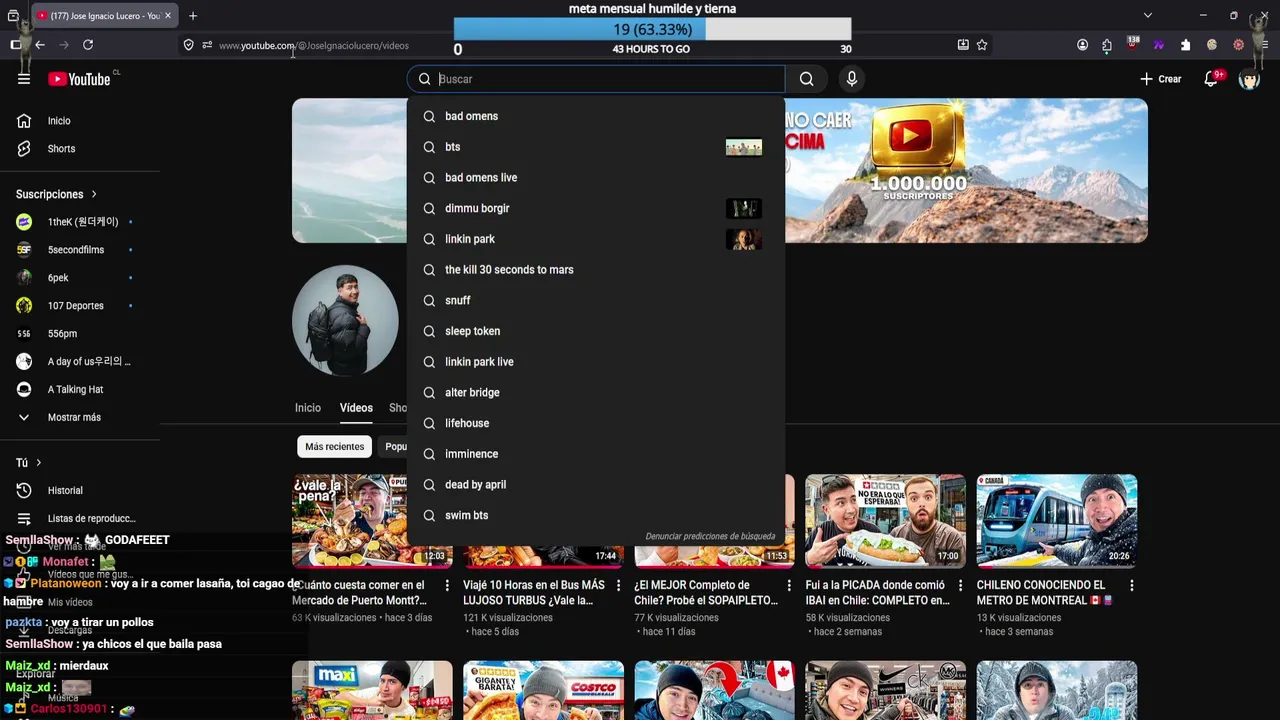
Task: Click the channel profile picture
Action: (345, 321)
